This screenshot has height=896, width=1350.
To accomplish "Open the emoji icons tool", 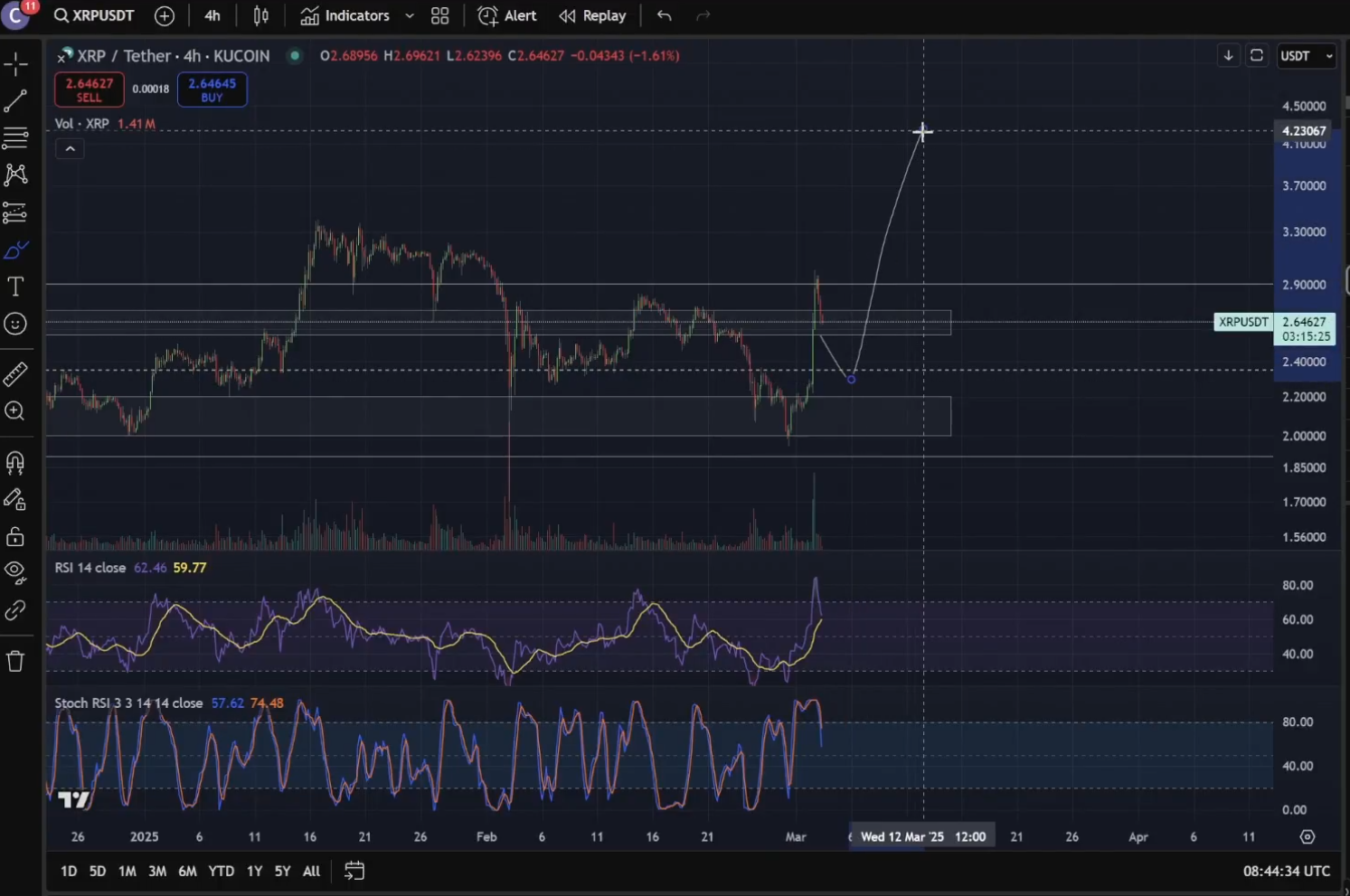I will point(15,324).
